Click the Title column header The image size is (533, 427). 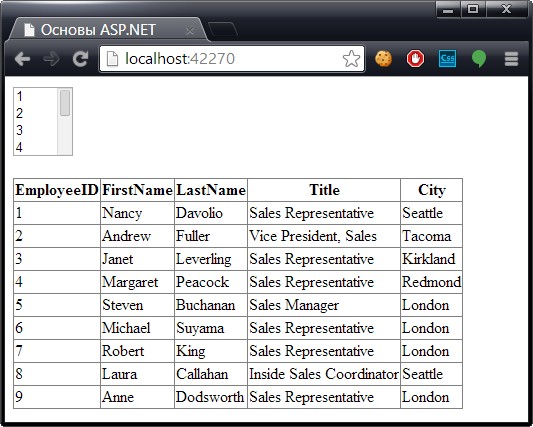coord(324,190)
